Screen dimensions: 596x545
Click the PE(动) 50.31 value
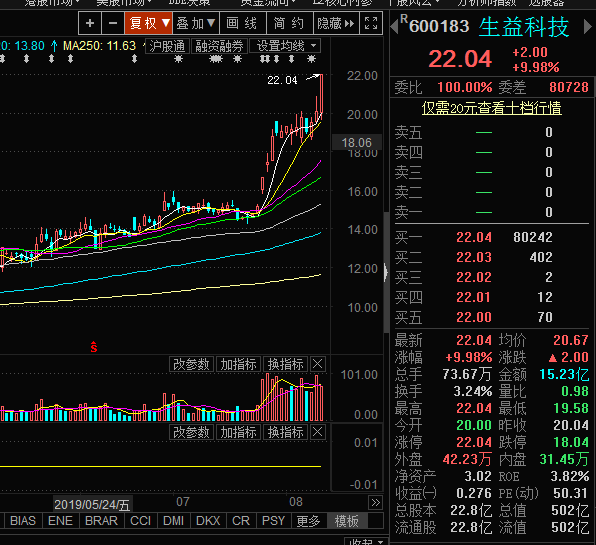pos(571,493)
